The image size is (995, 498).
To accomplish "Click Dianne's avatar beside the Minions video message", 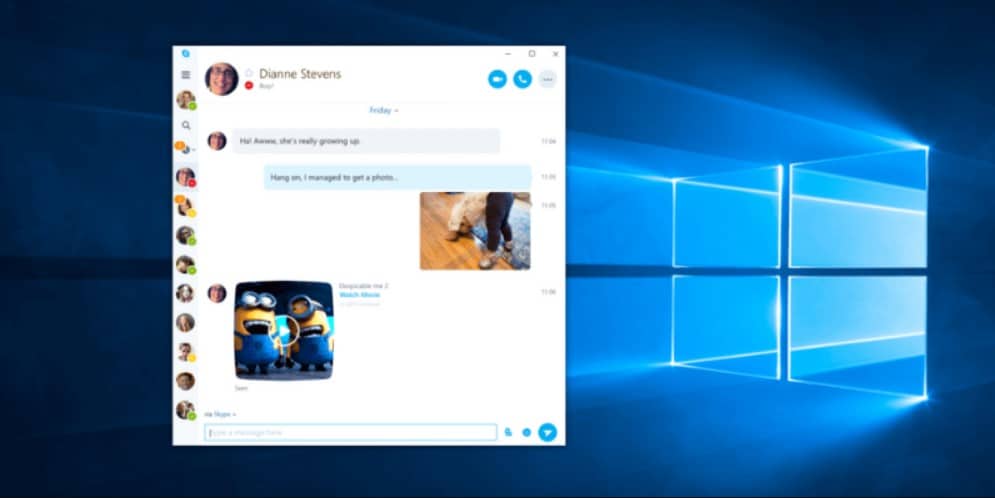I will click(x=217, y=293).
